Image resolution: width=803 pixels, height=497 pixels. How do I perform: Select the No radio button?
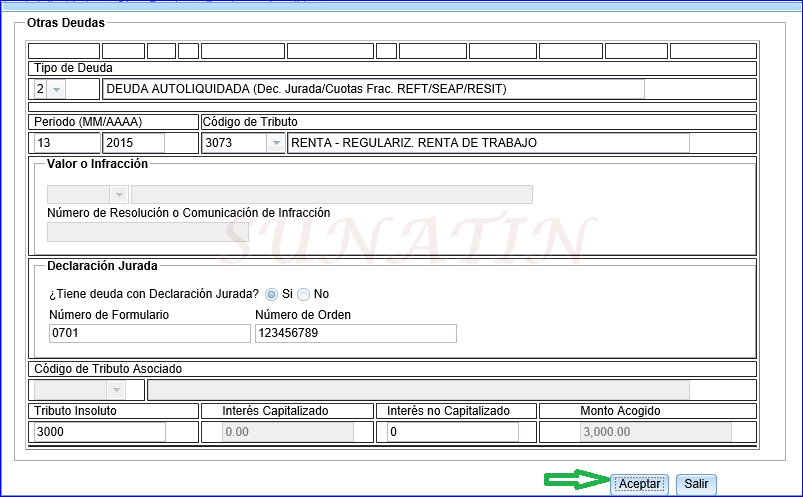pos(304,294)
